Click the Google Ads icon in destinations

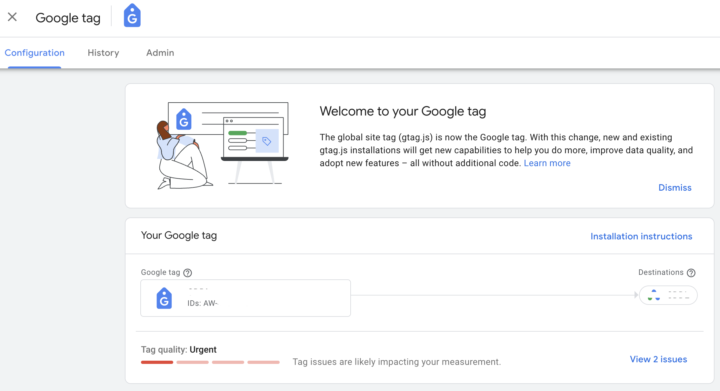[x=654, y=295]
